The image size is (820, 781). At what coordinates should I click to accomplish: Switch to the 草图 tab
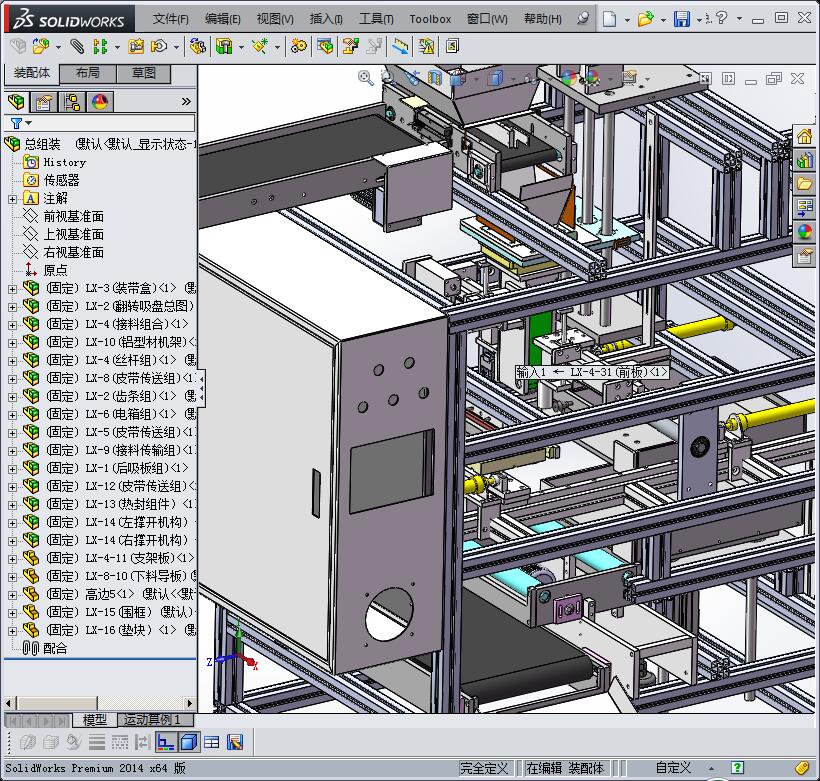pos(143,73)
